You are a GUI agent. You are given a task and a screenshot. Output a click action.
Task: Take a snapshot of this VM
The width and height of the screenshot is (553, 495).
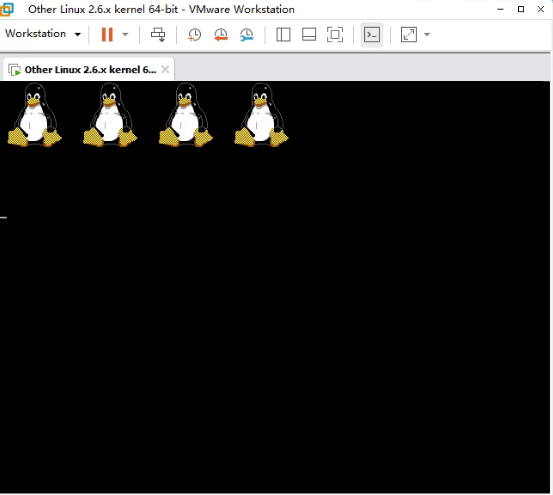(x=194, y=35)
